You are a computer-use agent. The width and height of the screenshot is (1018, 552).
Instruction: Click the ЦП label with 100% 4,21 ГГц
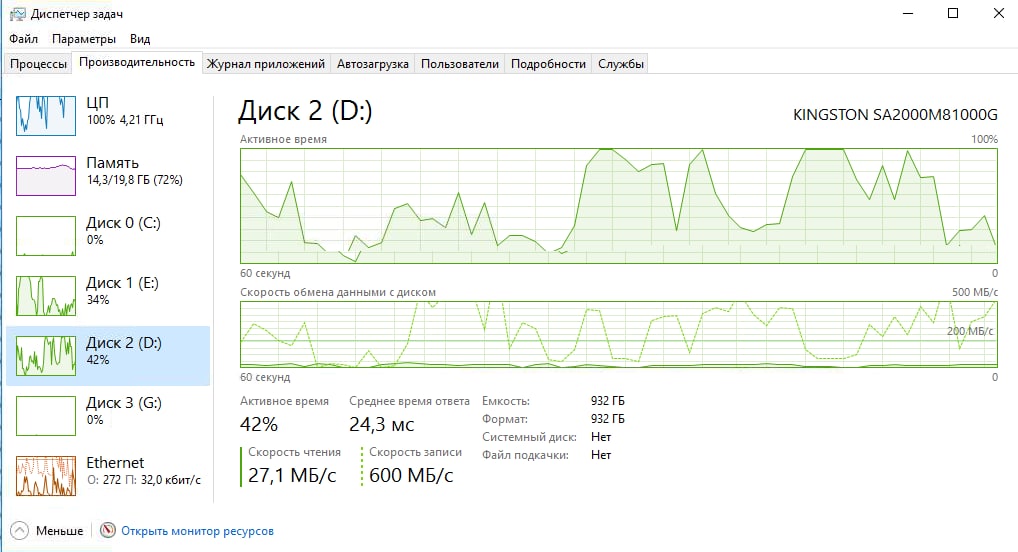[125, 111]
